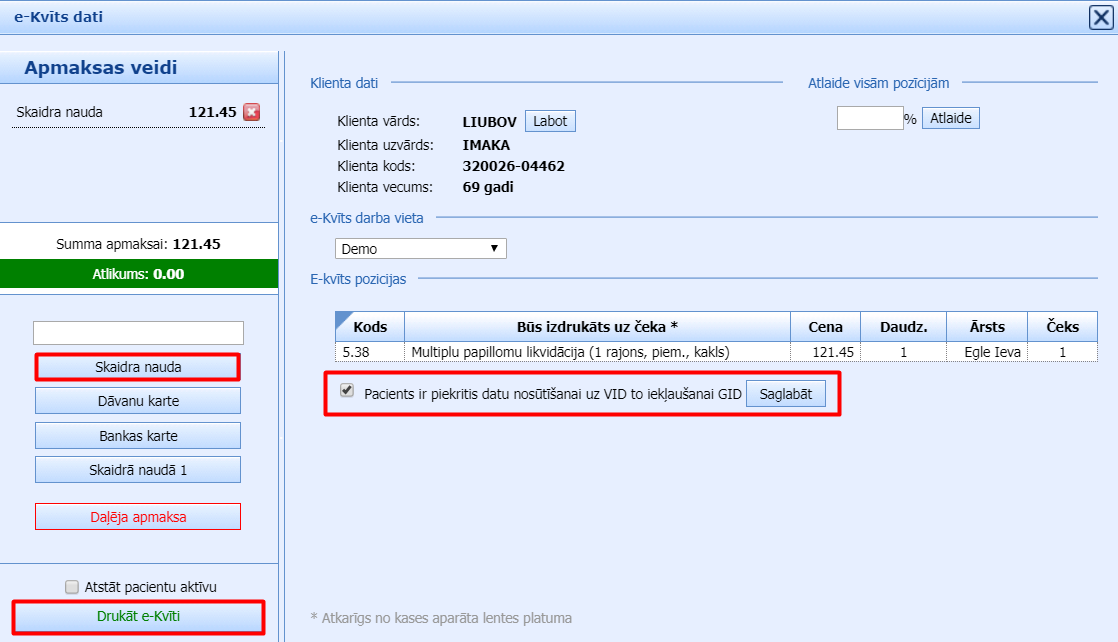Select Skaidra nauda payment method
Image resolution: width=1118 pixels, height=642 pixels.
point(138,367)
